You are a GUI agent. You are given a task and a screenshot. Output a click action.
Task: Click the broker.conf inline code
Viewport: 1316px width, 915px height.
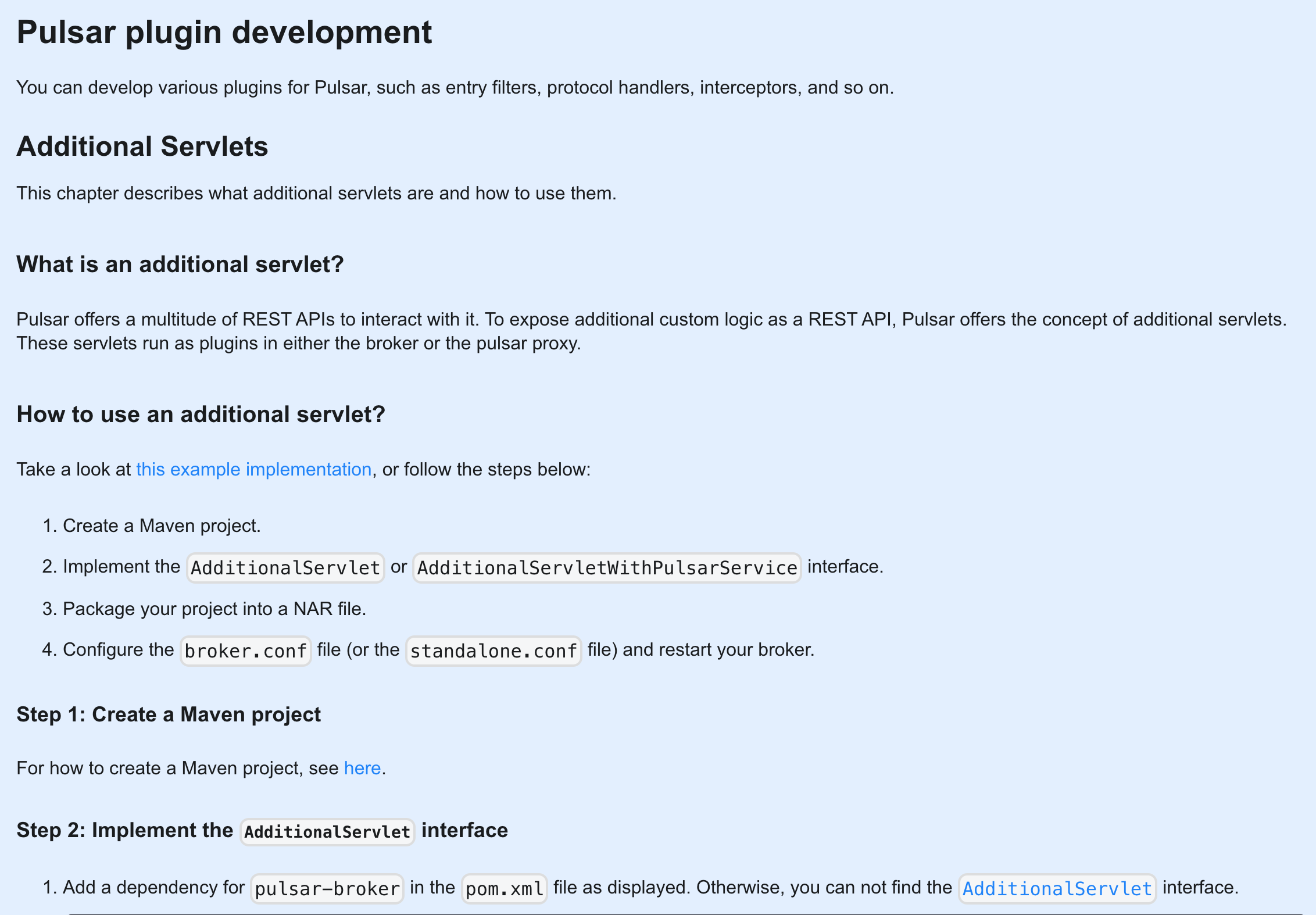[245, 650]
